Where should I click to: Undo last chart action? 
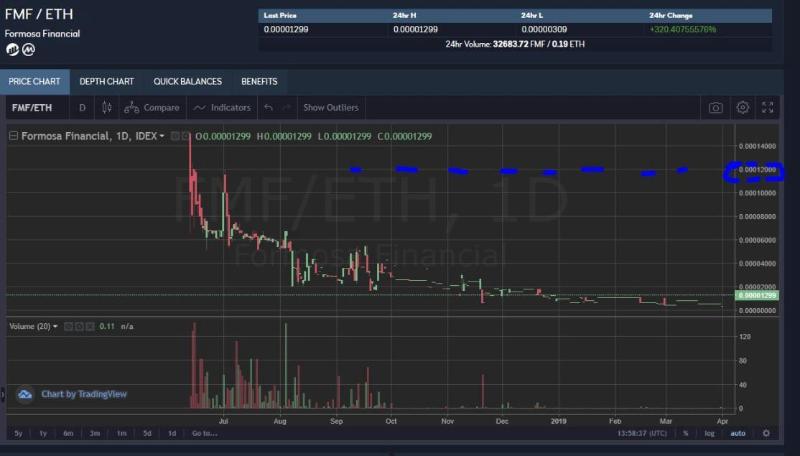268,108
